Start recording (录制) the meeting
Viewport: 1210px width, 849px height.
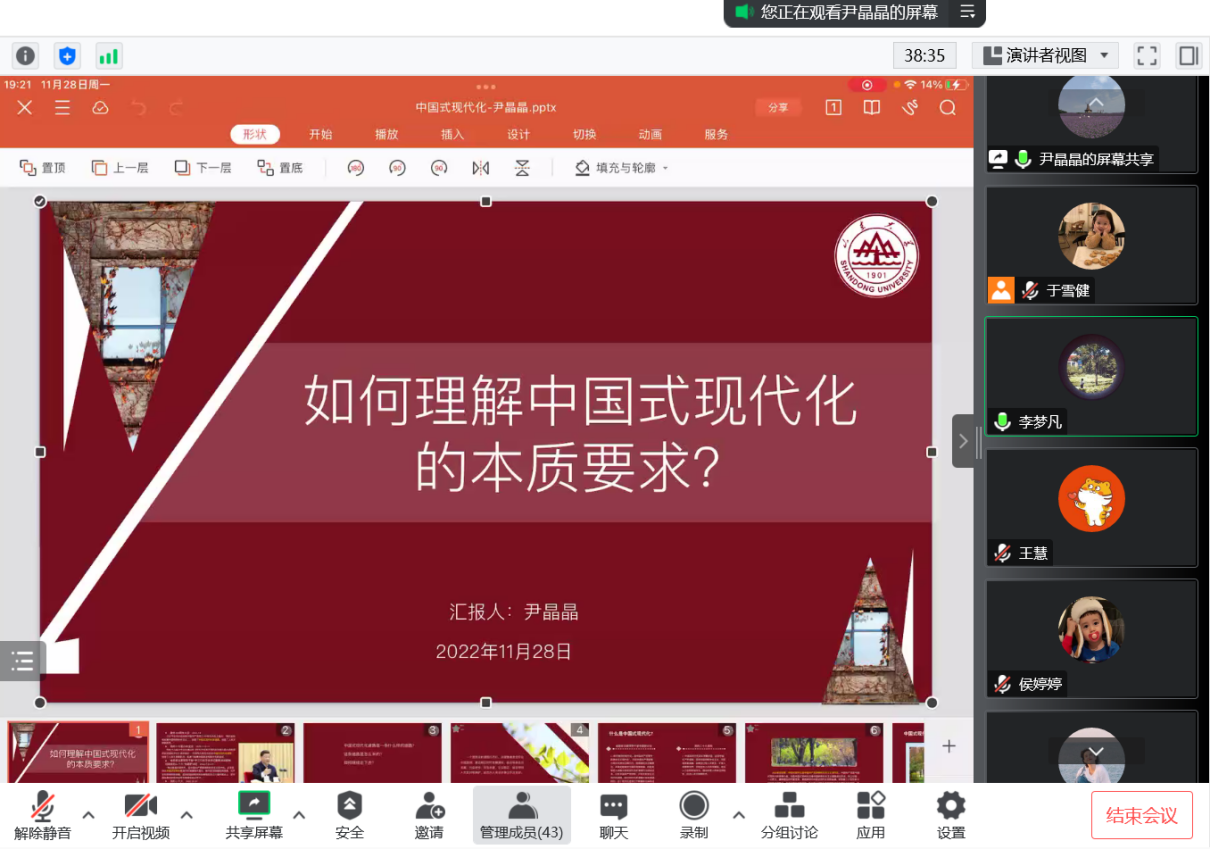[x=694, y=814]
